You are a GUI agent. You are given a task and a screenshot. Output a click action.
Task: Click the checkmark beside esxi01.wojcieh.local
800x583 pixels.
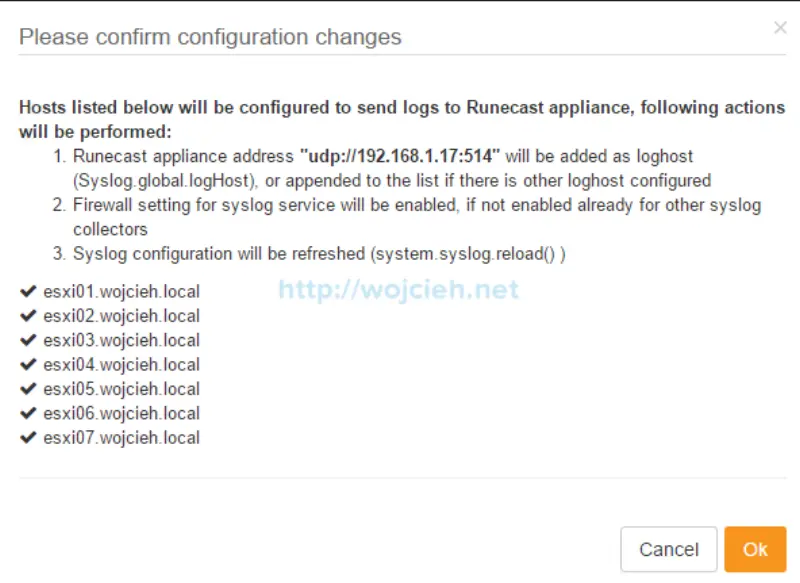(x=28, y=292)
